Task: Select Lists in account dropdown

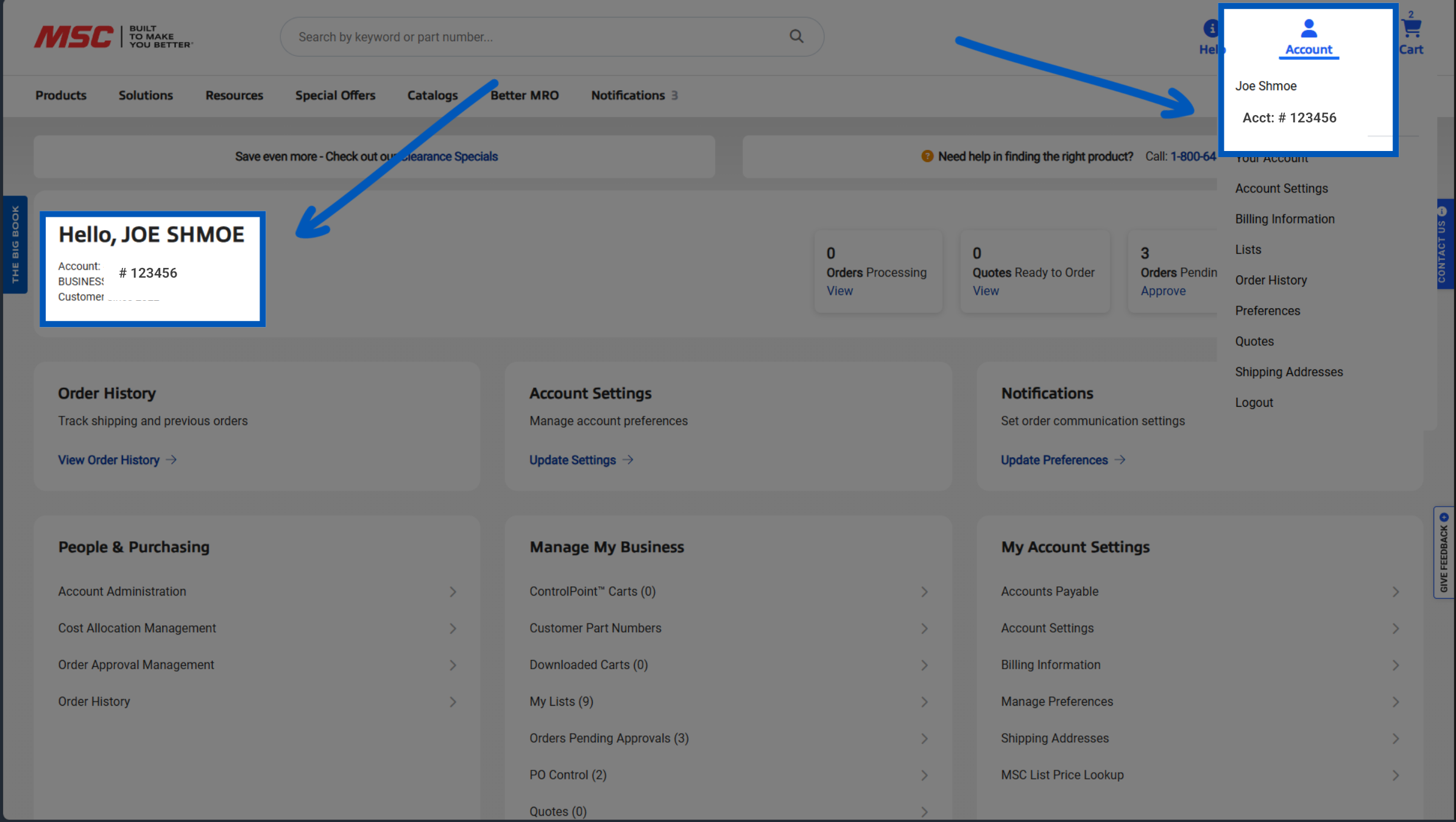Action: tap(1248, 250)
